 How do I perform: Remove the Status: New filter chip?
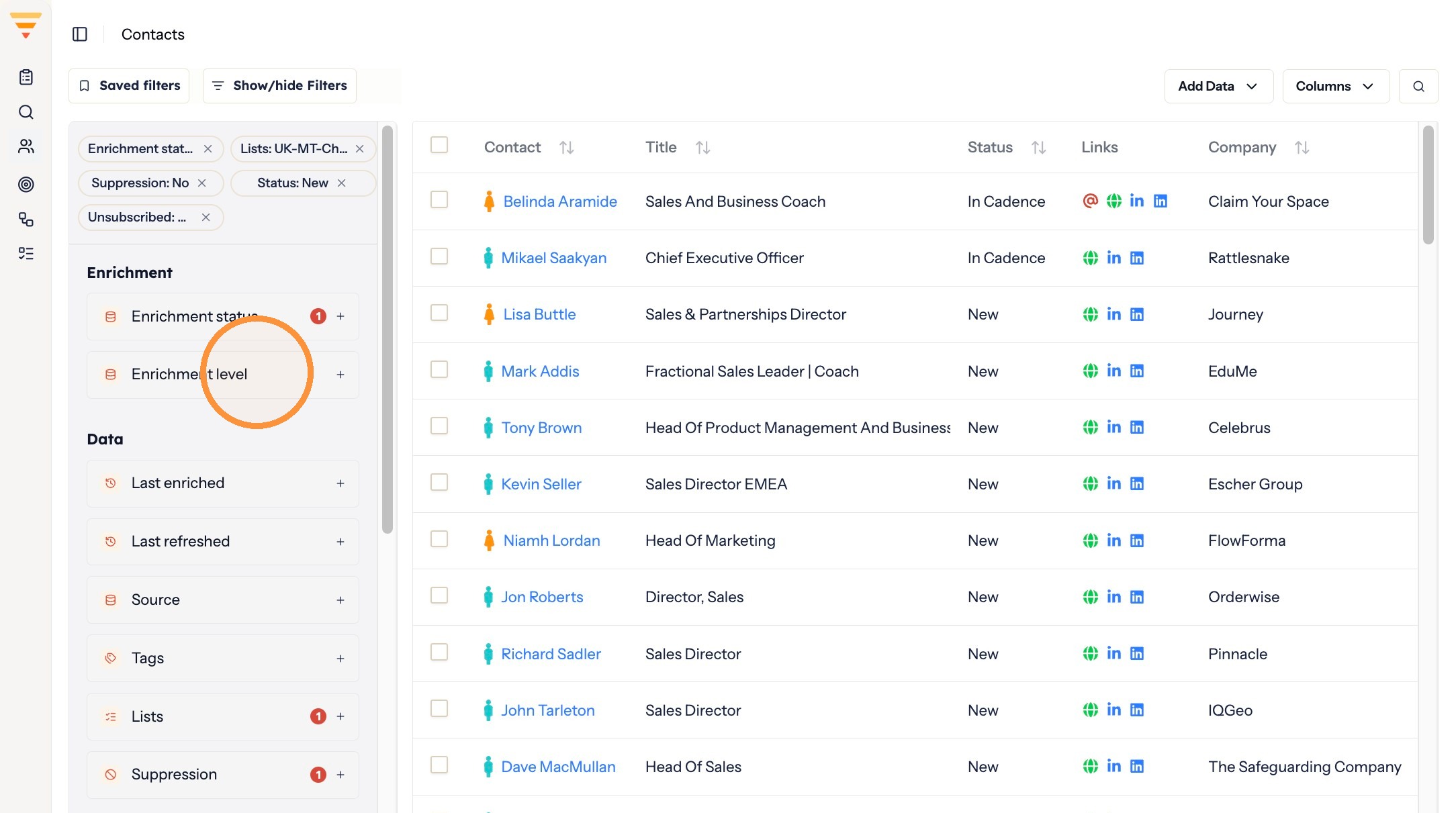341,183
